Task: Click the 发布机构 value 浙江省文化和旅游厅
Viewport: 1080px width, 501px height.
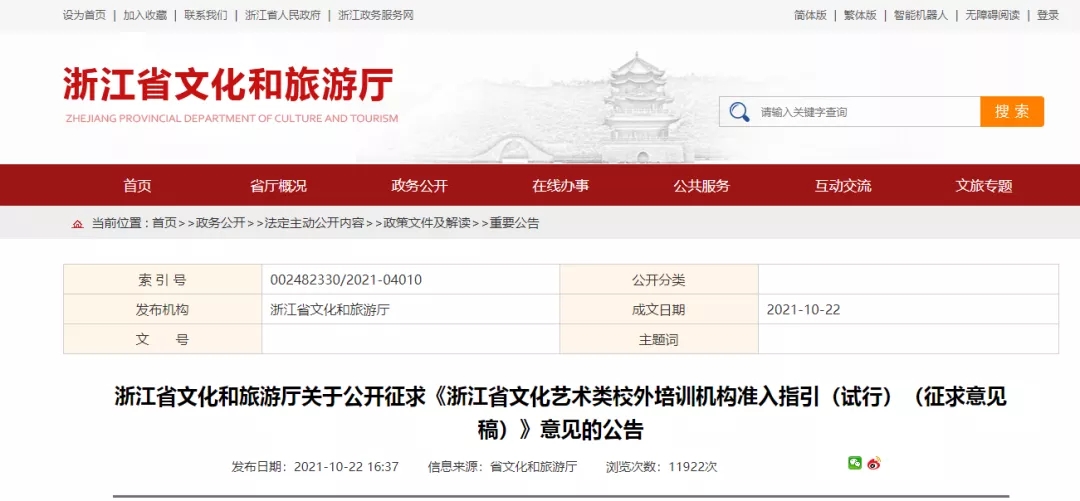Action: (330, 309)
